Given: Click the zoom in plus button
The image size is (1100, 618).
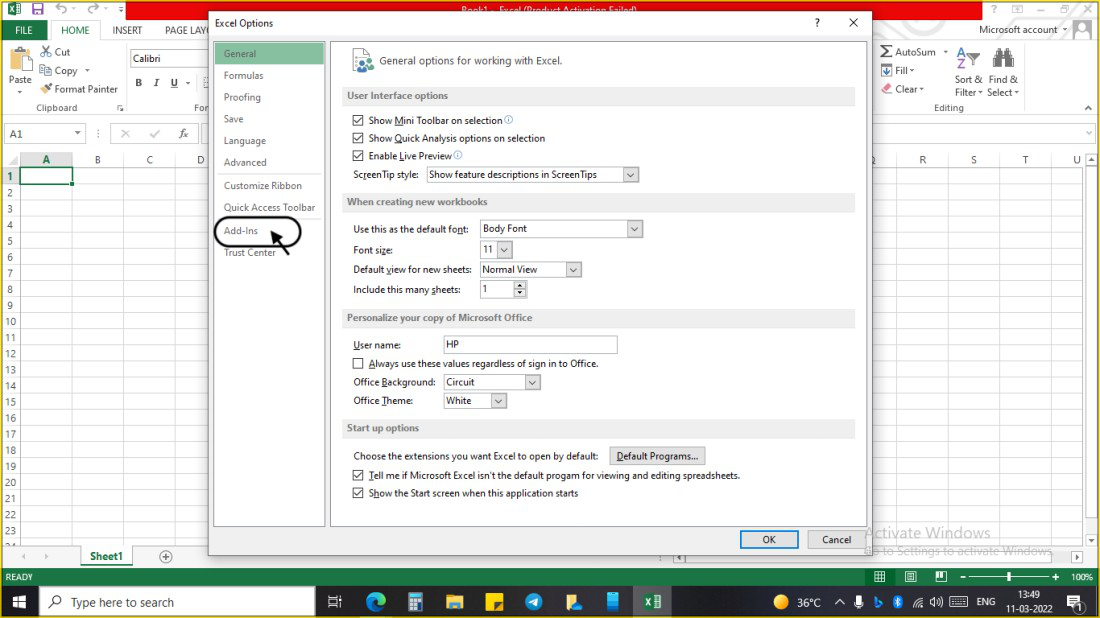Looking at the screenshot, I should click(x=1055, y=577).
